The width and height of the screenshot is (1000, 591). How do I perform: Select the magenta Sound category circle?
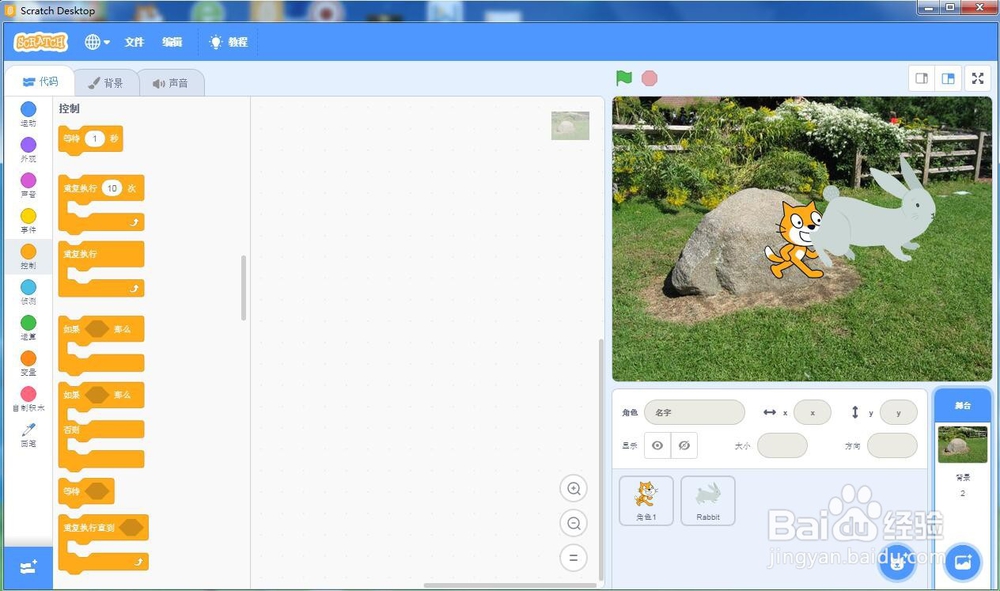(x=28, y=180)
